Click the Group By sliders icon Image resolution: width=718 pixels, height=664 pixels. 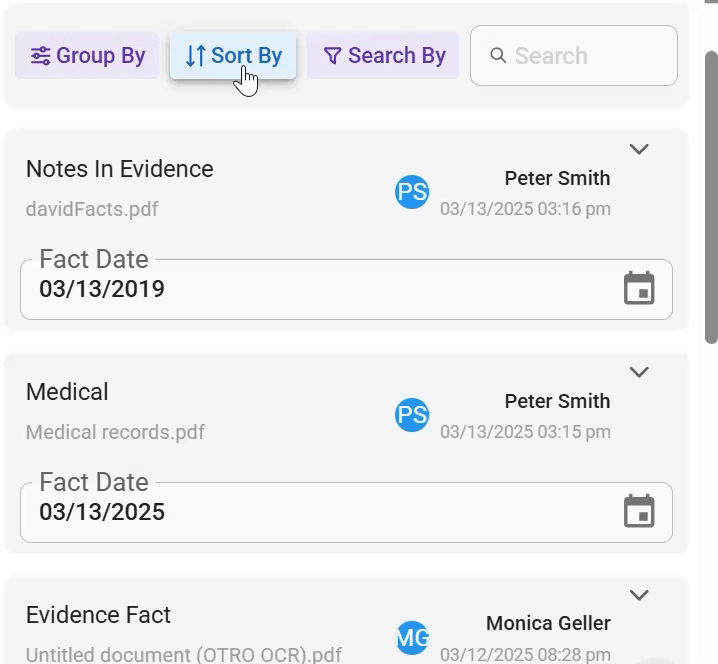(x=41, y=56)
